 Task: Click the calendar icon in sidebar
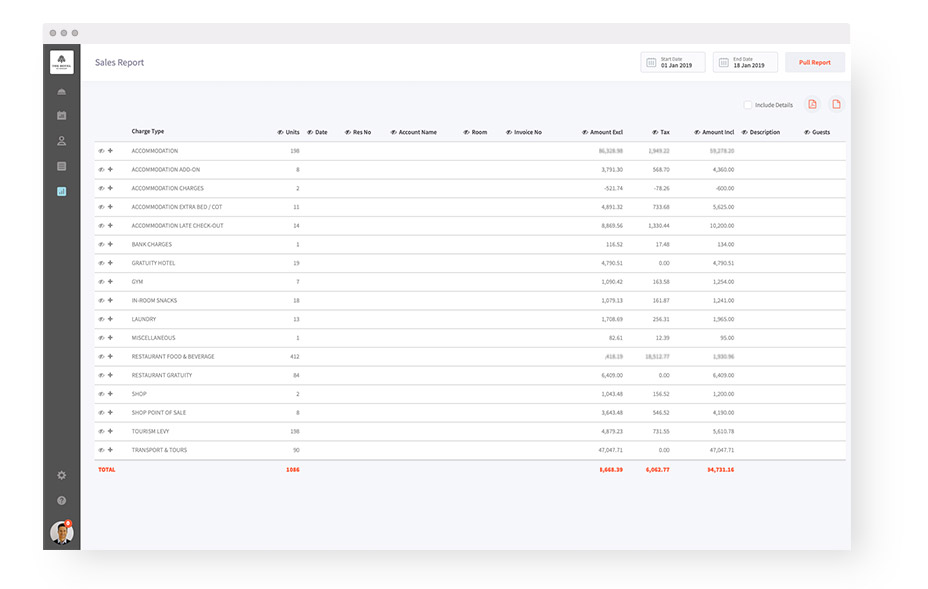62,116
